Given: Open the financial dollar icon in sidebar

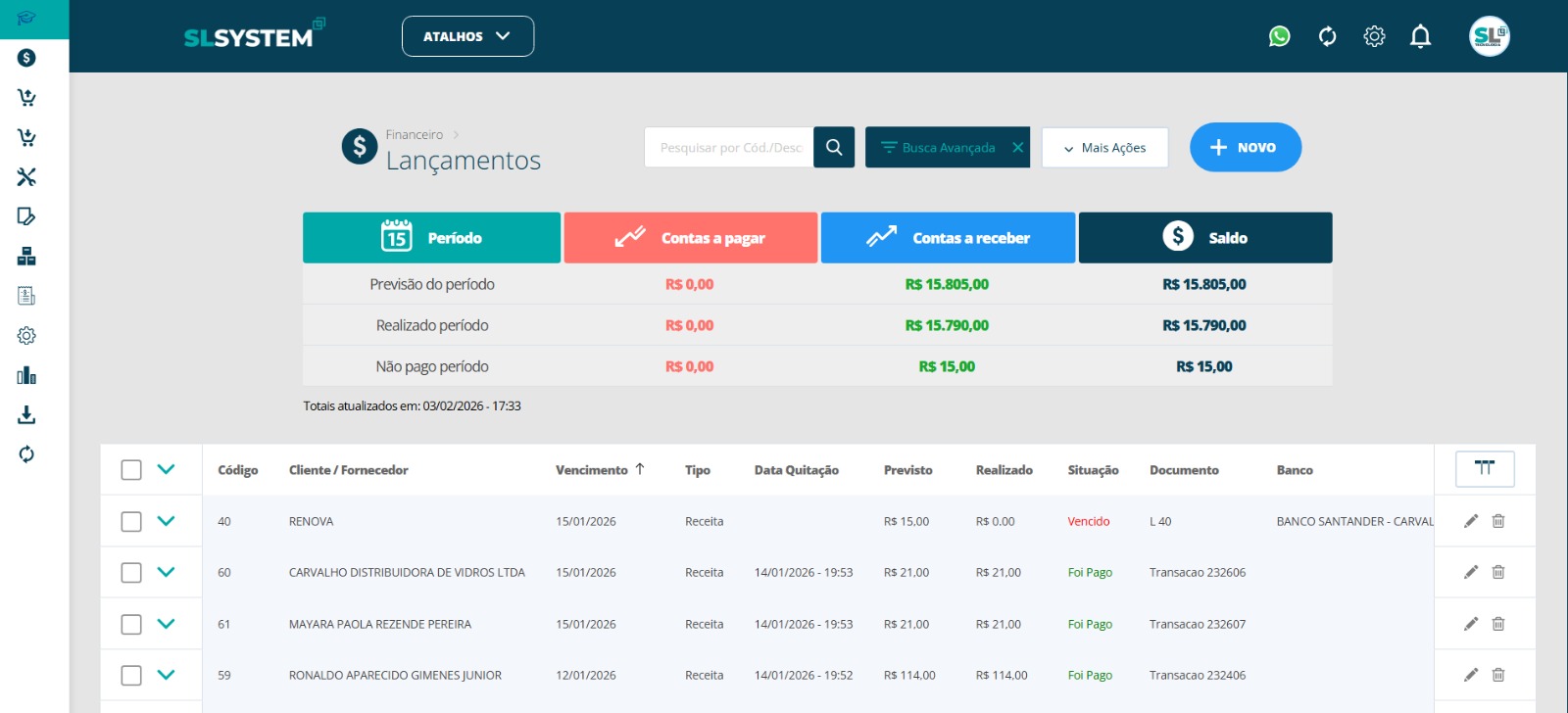Looking at the screenshot, I should (x=26, y=58).
